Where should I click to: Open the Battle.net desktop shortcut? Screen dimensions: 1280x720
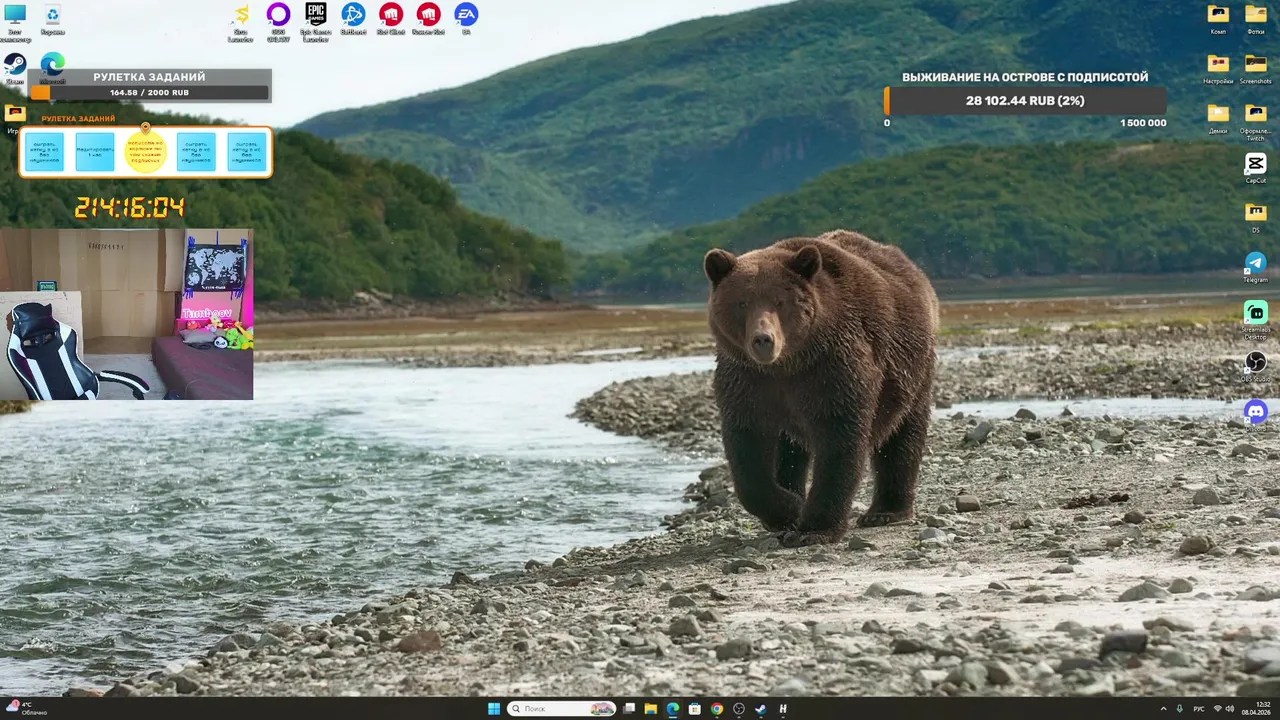click(353, 19)
